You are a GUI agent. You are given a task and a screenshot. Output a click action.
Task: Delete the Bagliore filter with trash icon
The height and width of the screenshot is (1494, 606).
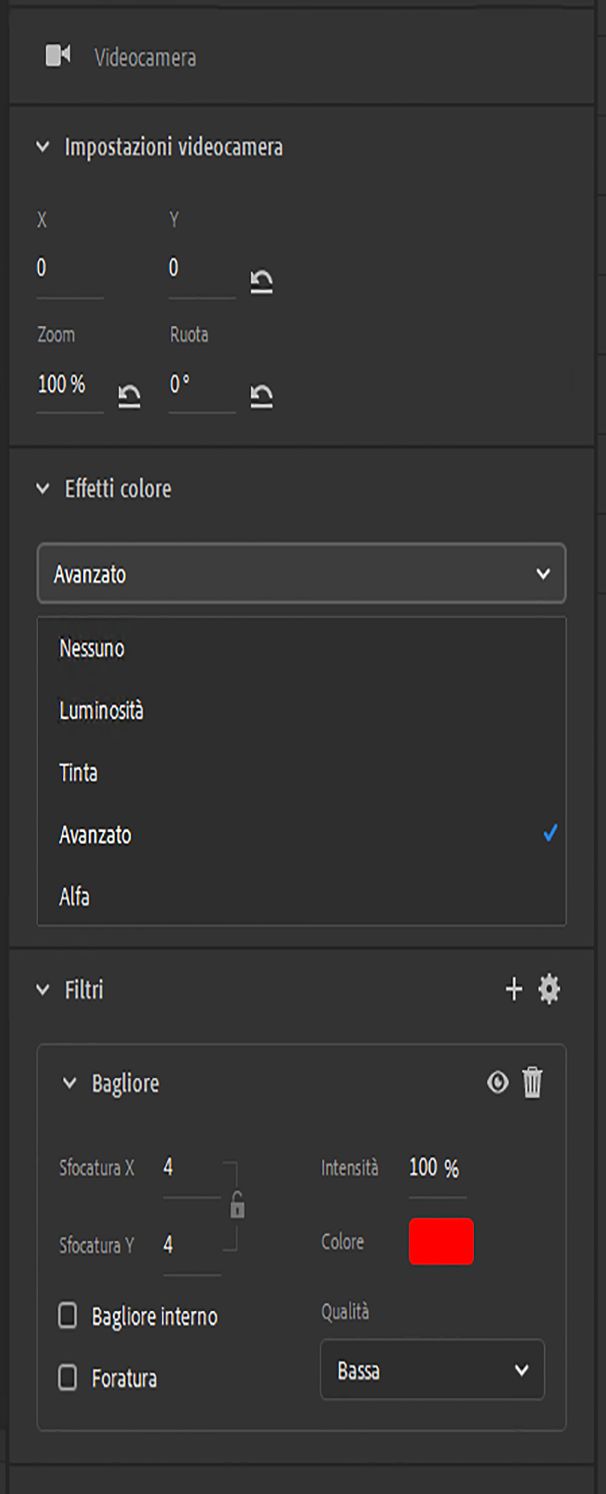click(x=533, y=1083)
